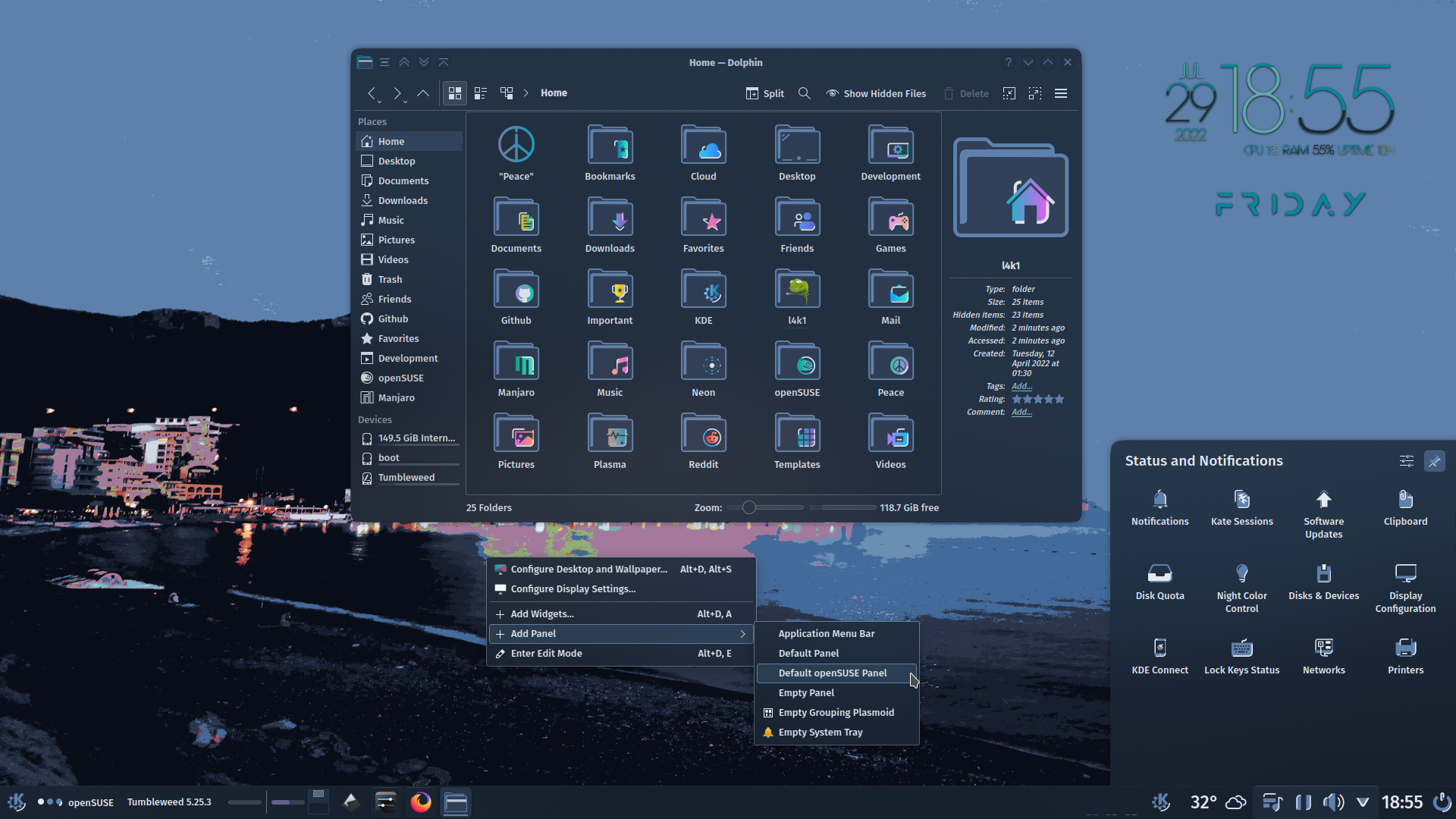The image size is (1456, 819).
Task: Toggle pin on Status and Notifications popup
Action: [x=1434, y=461]
